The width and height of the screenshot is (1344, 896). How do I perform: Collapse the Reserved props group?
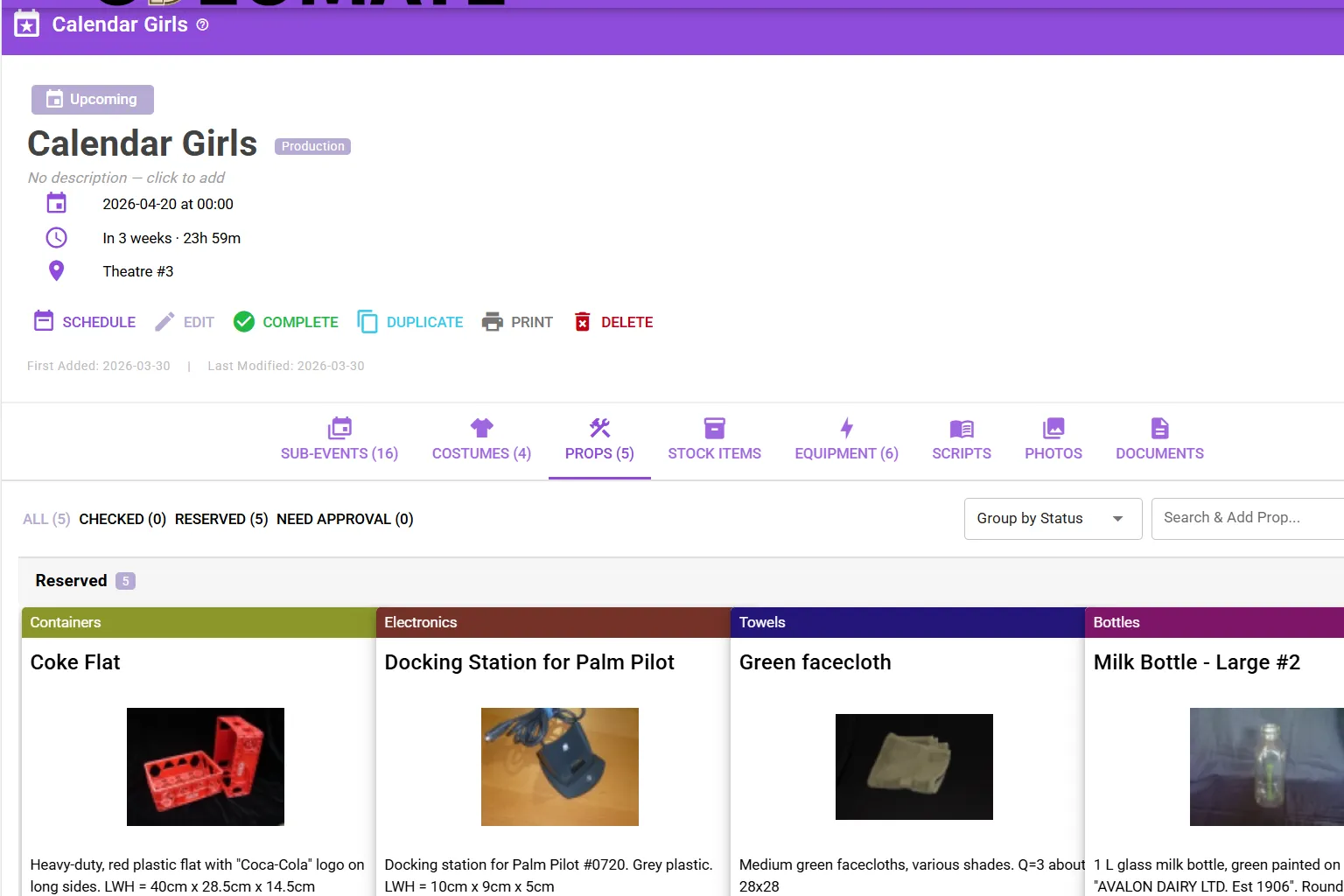(x=71, y=580)
